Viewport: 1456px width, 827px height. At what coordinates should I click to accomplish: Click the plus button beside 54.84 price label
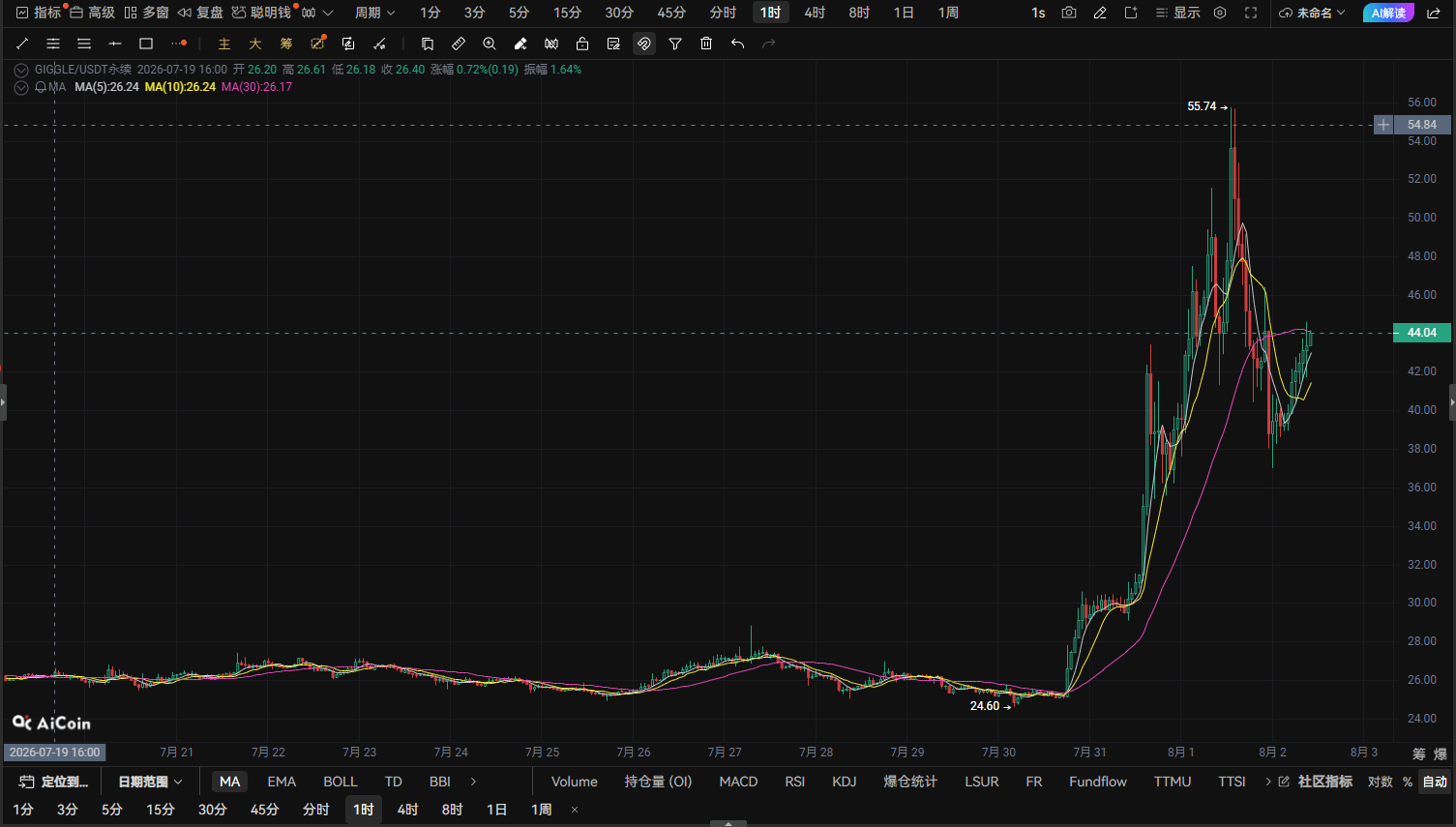pyautogui.click(x=1383, y=125)
